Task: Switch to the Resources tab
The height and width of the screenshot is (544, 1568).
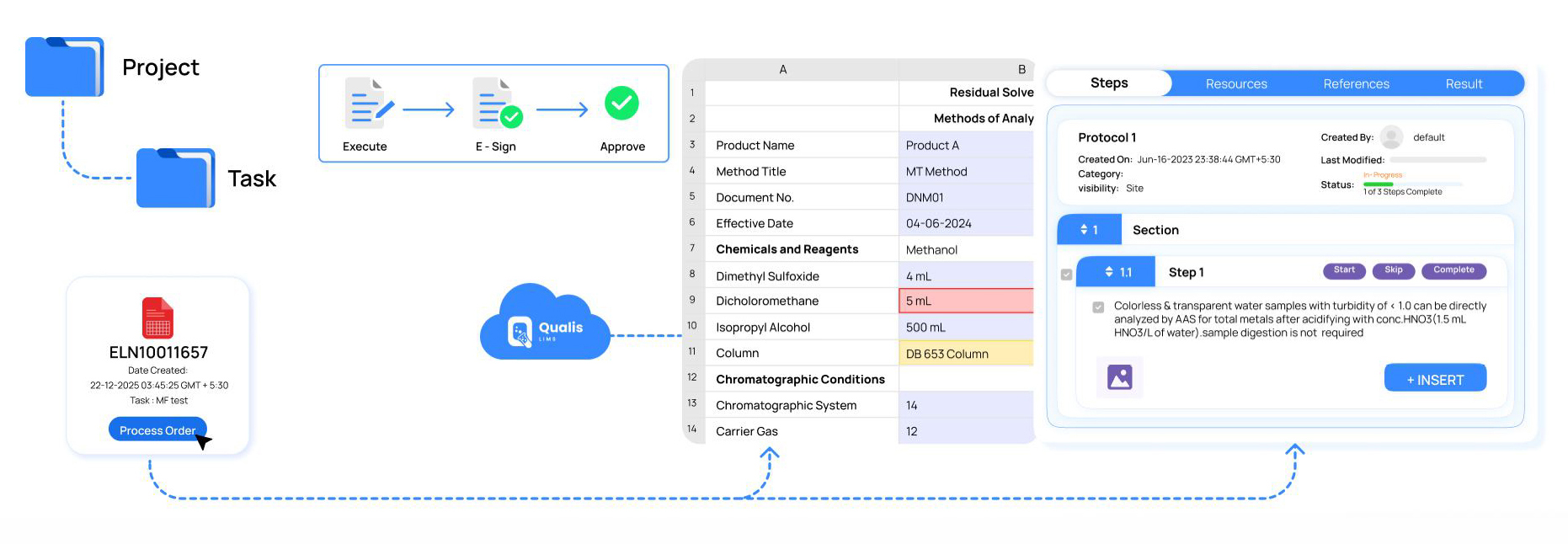Action: [1235, 84]
